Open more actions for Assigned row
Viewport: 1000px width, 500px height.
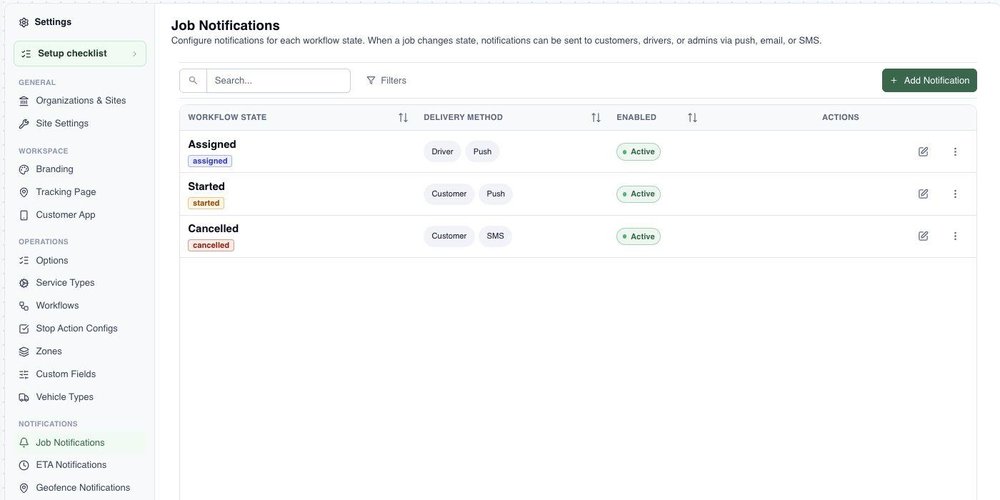pyautogui.click(x=955, y=152)
